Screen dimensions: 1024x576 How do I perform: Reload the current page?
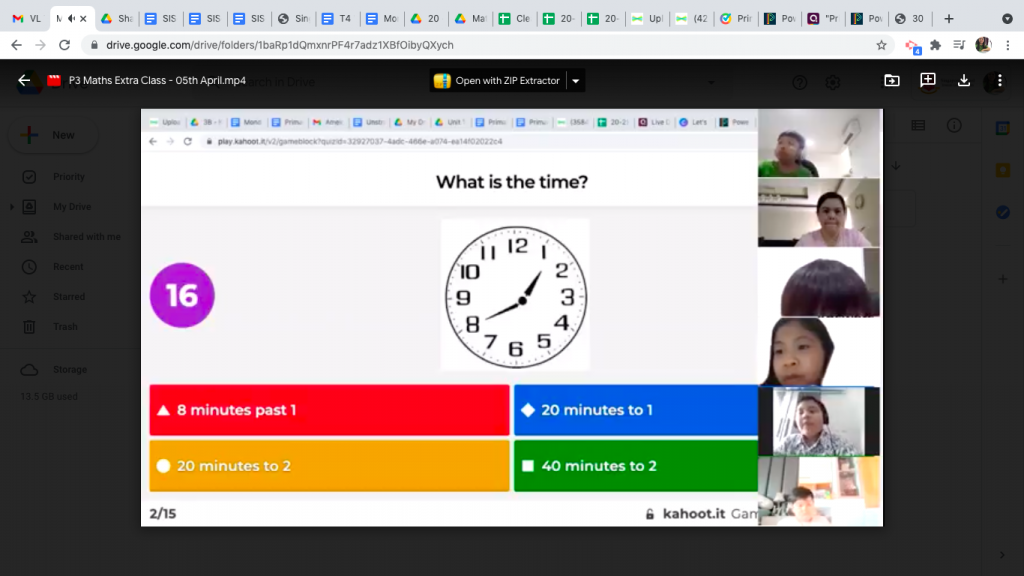65,45
